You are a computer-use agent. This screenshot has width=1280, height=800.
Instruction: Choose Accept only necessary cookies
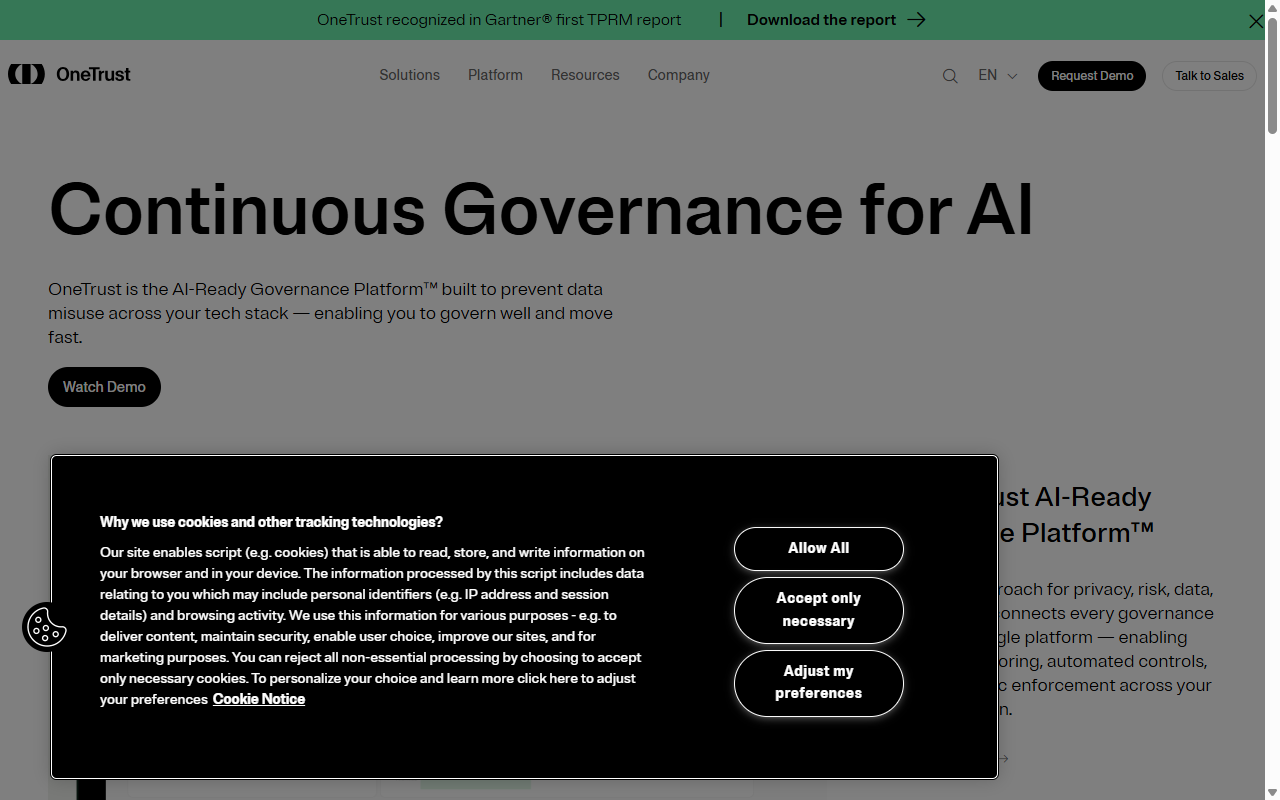(x=818, y=609)
